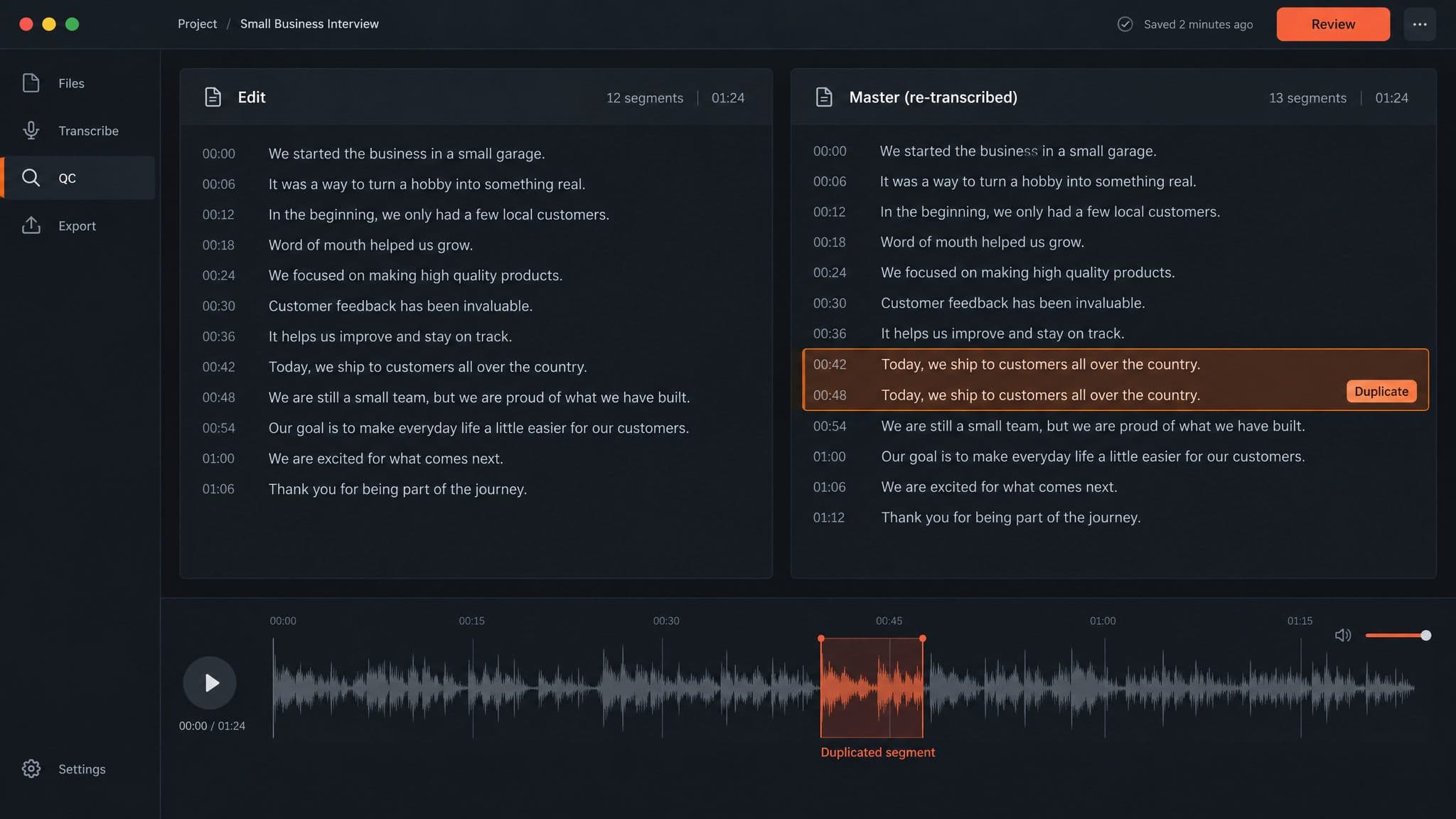
Task: Click the Master panel document icon
Action: point(824,97)
